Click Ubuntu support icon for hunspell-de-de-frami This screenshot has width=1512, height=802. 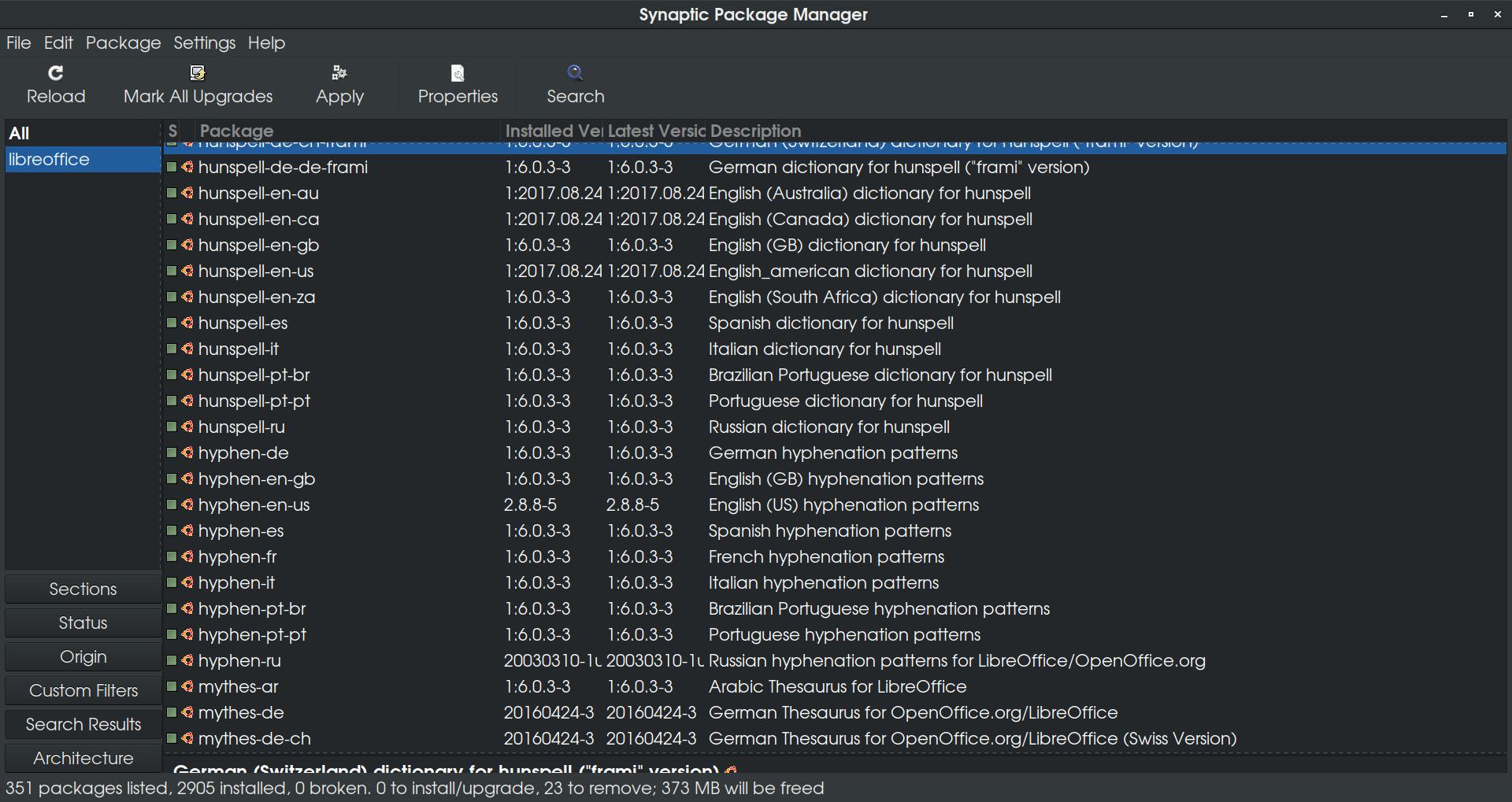click(187, 167)
